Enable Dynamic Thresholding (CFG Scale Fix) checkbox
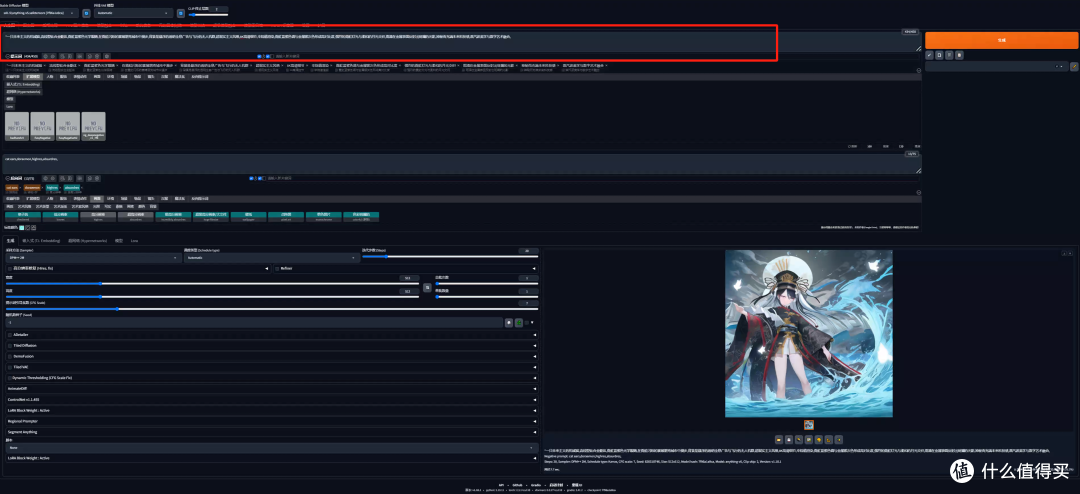The width and height of the screenshot is (1080, 494). 10,378
